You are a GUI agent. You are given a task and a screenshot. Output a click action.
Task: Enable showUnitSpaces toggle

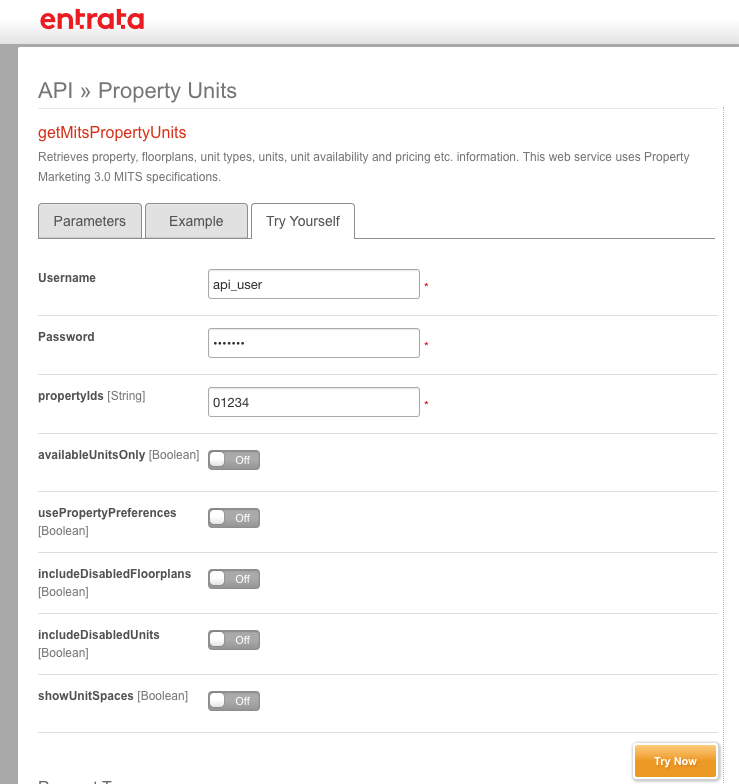234,701
